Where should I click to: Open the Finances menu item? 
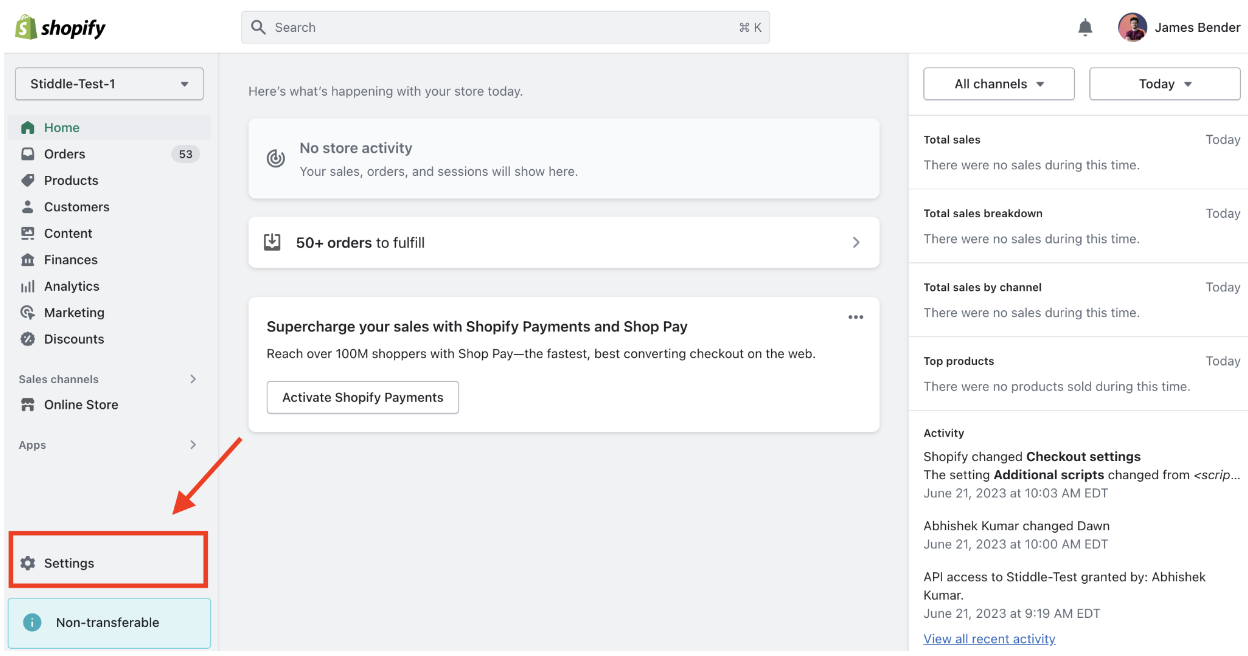(x=109, y=260)
